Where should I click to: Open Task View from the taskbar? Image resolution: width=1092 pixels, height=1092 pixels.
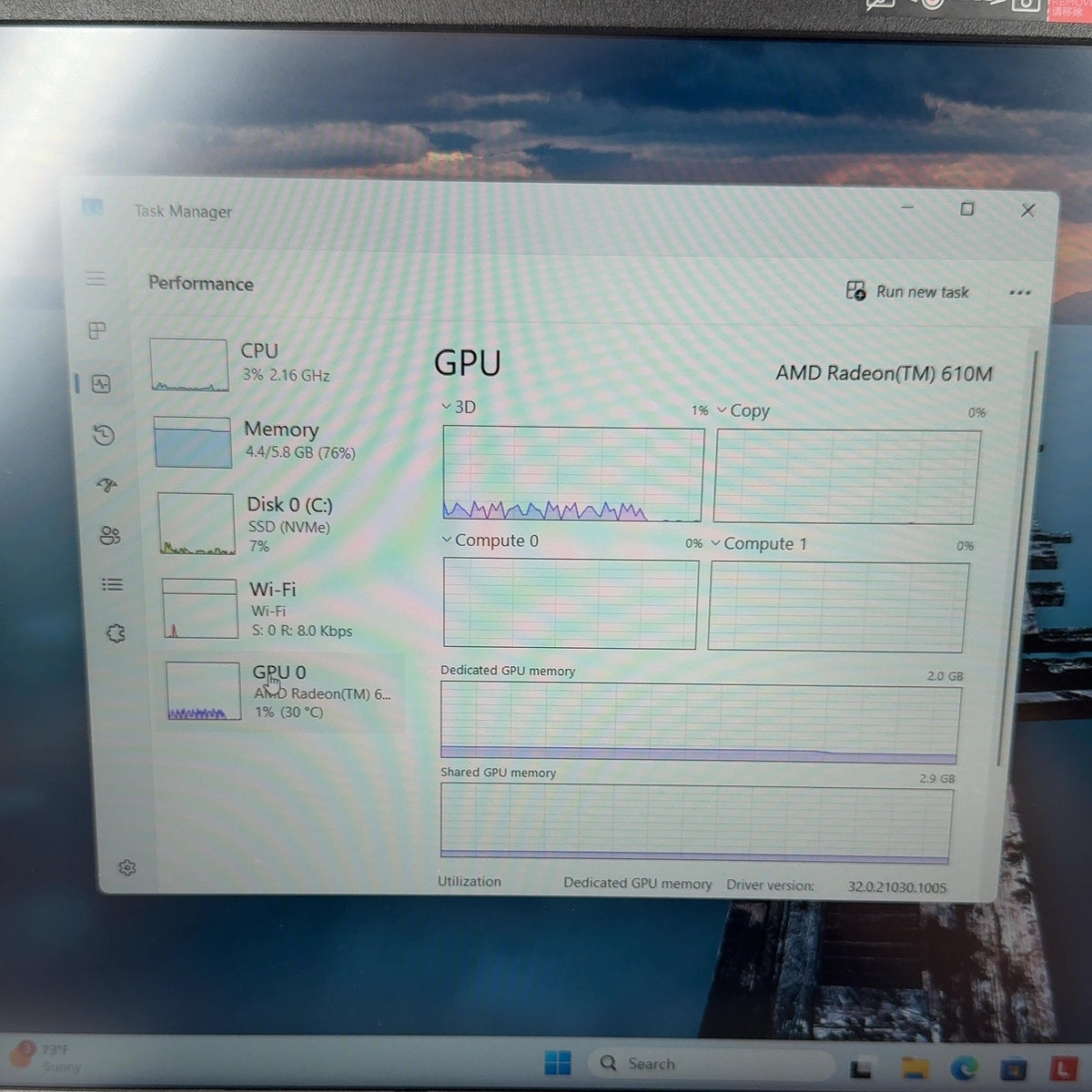pyautogui.click(x=861, y=1068)
